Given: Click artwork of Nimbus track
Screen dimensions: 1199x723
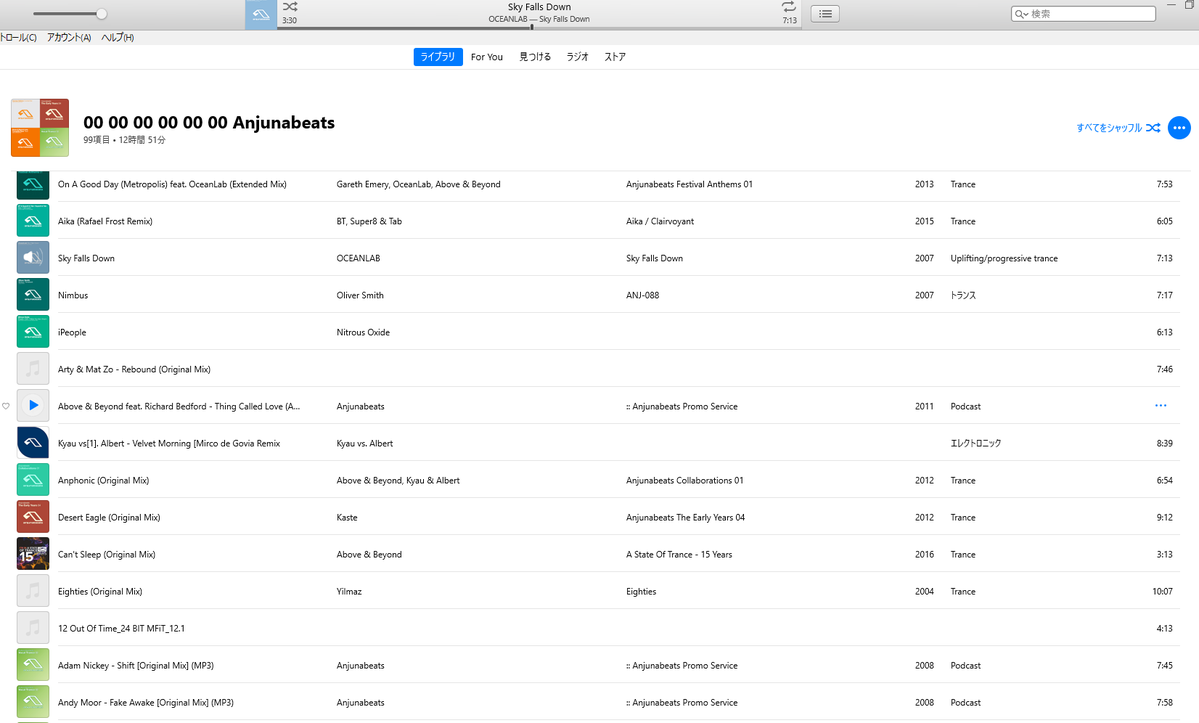Looking at the screenshot, I should (x=33, y=295).
